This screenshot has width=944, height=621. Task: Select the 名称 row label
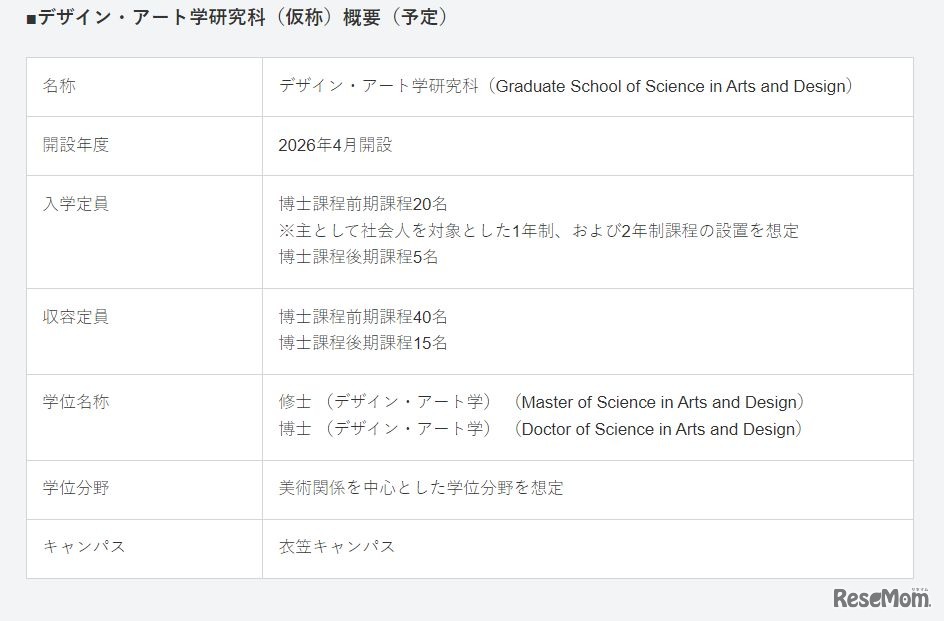pyautogui.click(x=59, y=86)
